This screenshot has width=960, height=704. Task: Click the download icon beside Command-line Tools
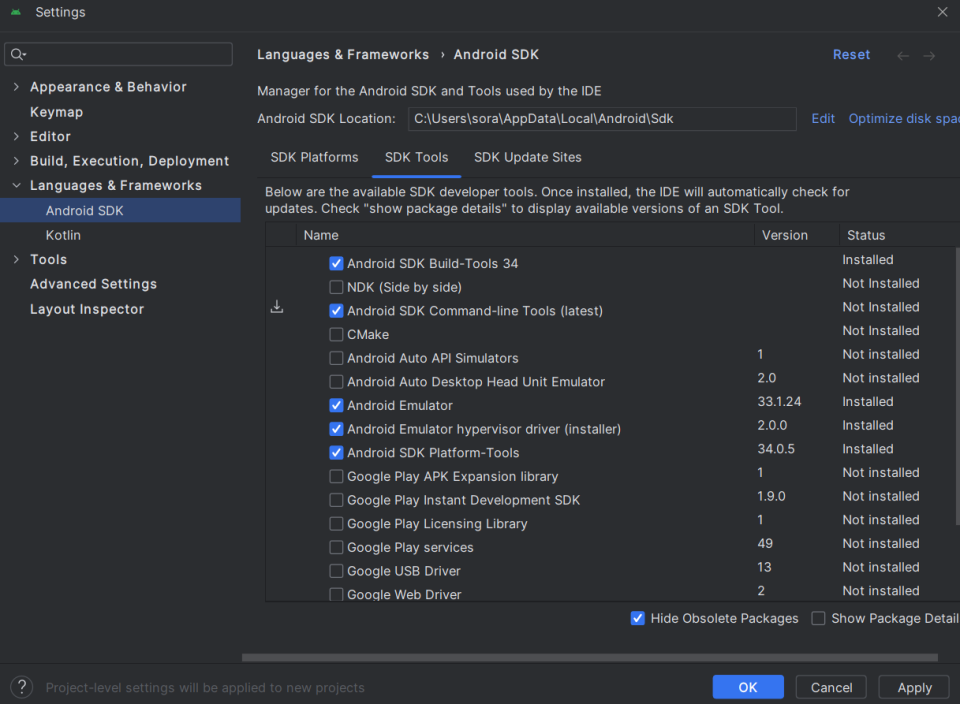(277, 308)
